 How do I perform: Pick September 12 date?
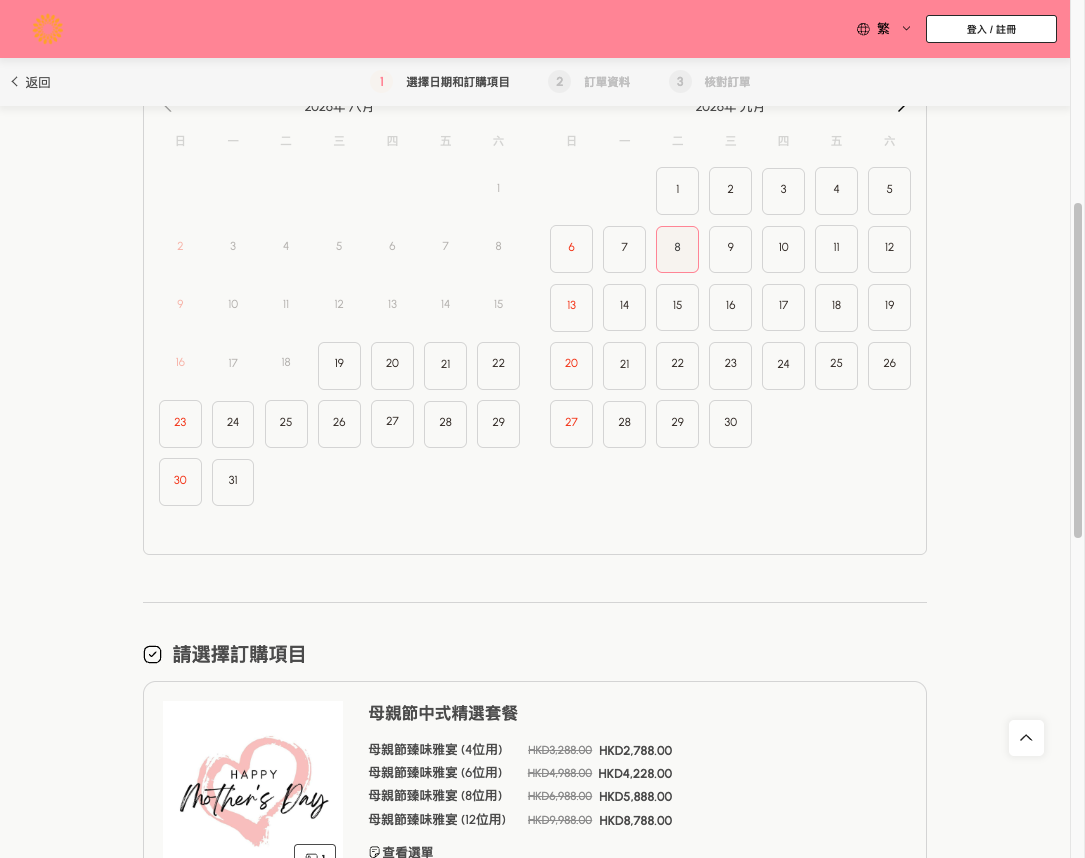[x=889, y=249]
